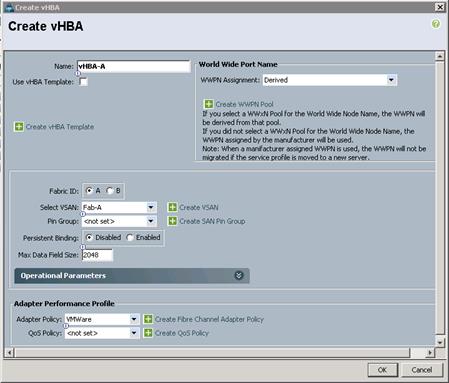Set Persistent Binding to Disabled
Viewport: 449px width, 383px height.
click(89, 237)
